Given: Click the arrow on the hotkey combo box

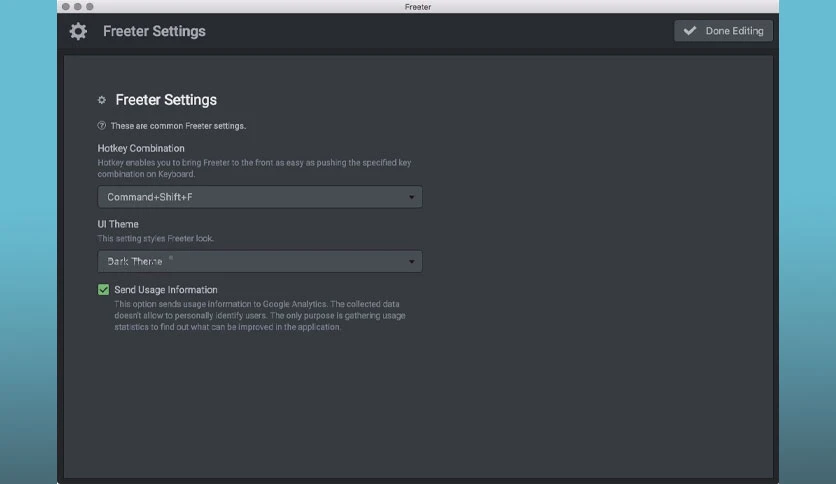Looking at the screenshot, I should [411, 197].
